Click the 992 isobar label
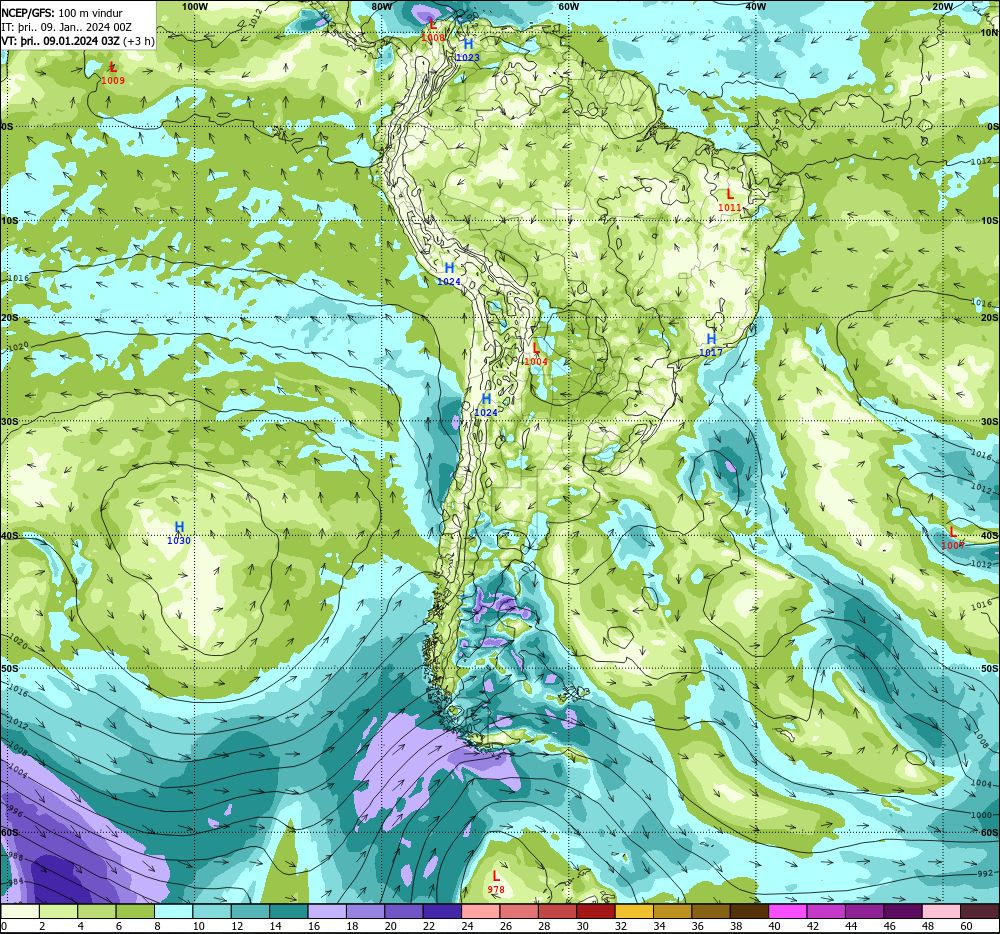1000x934 pixels. pos(985,873)
